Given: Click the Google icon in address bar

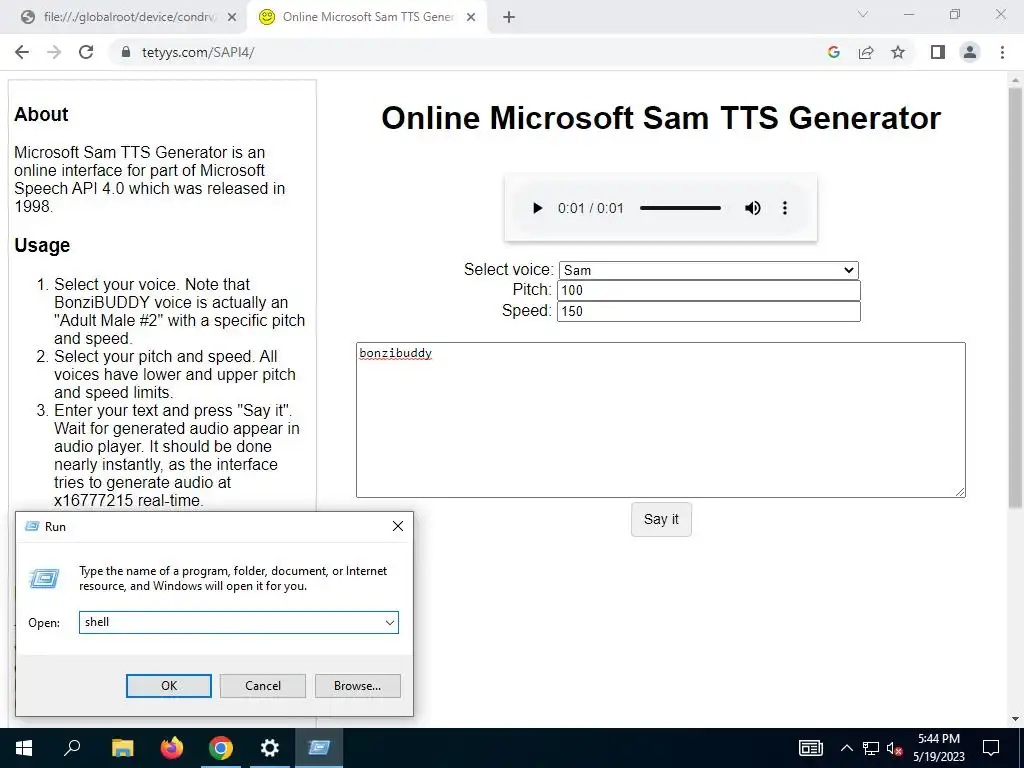Looking at the screenshot, I should [833, 52].
